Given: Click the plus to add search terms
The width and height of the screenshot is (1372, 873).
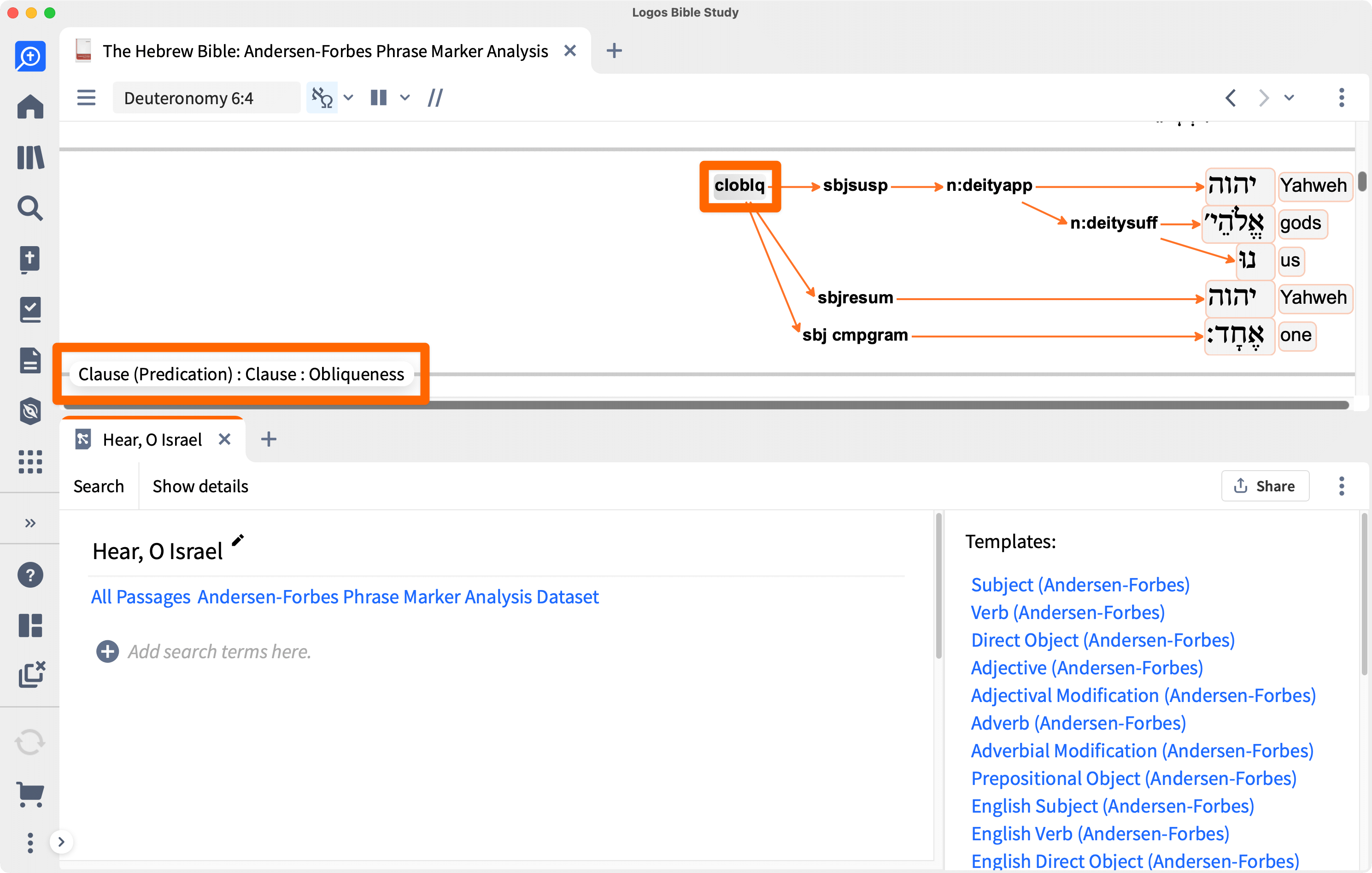Looking at the screenshot, I should (x=108, y=651).
